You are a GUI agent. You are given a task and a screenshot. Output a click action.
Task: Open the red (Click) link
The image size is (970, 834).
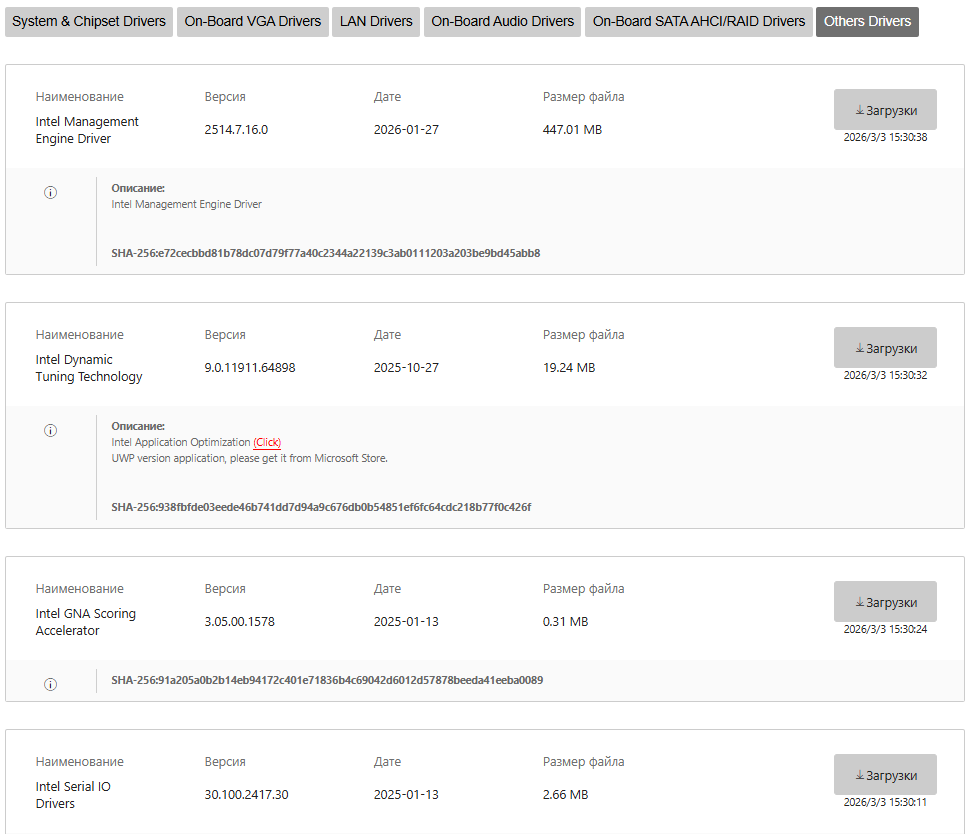pos(267,442)
